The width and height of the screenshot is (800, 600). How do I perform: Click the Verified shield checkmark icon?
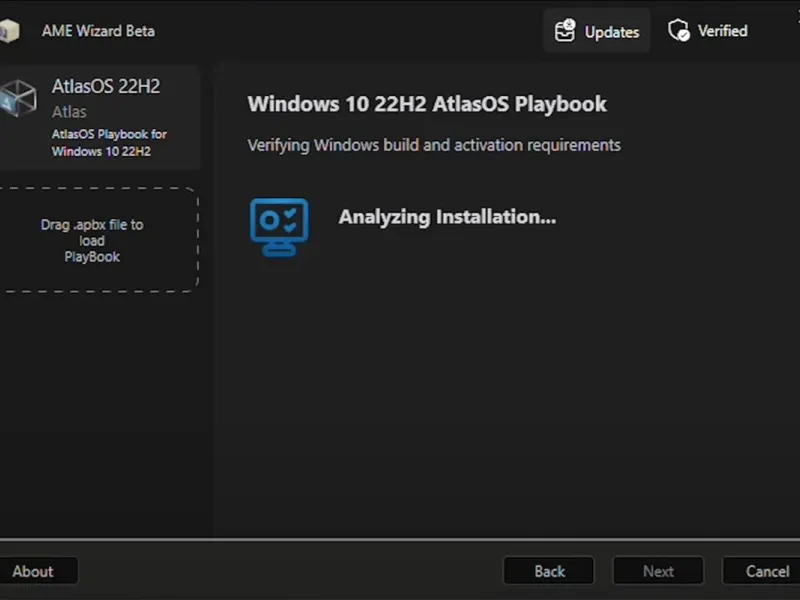[679, 31]
